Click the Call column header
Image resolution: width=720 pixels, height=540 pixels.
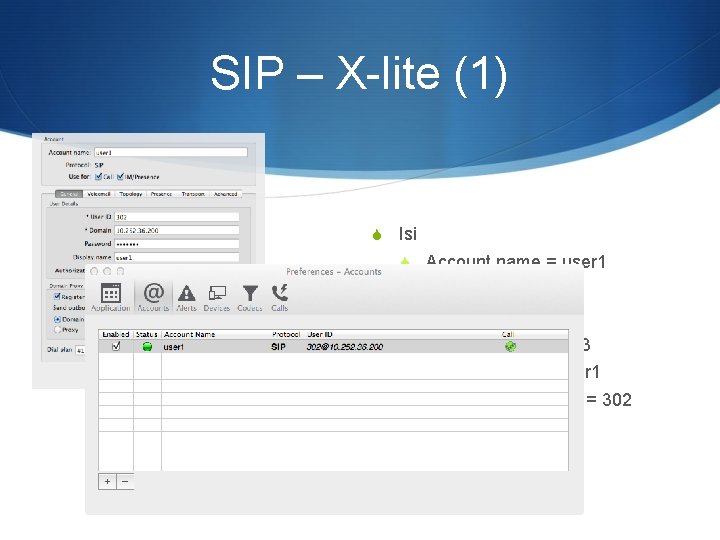(508, 334)
